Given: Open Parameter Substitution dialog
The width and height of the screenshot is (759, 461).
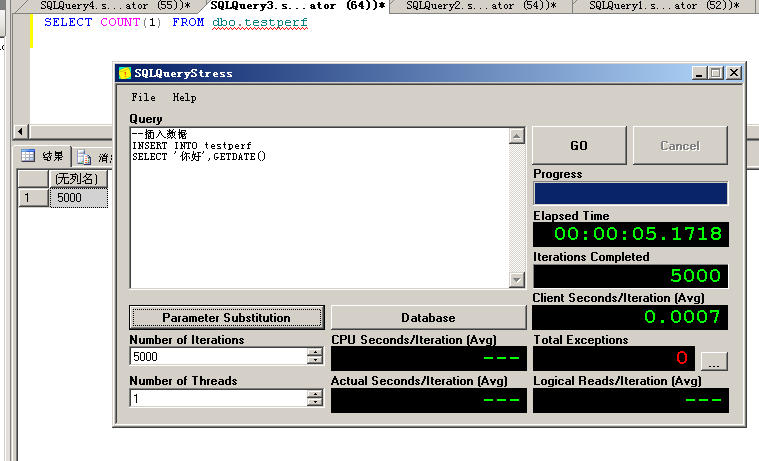Looking at the screenshot, I should (x=227, y=318).
